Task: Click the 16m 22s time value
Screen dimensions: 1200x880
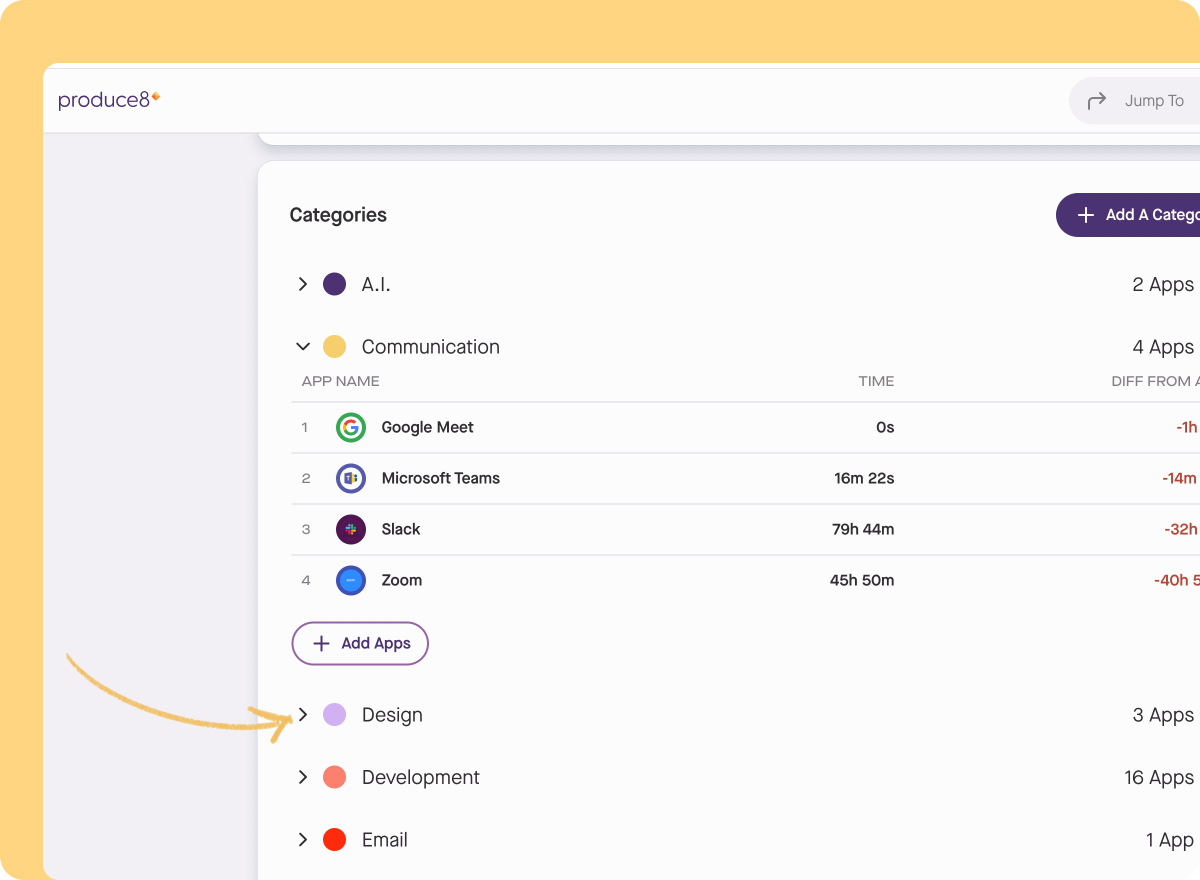Action: click(x=864, y=479)
